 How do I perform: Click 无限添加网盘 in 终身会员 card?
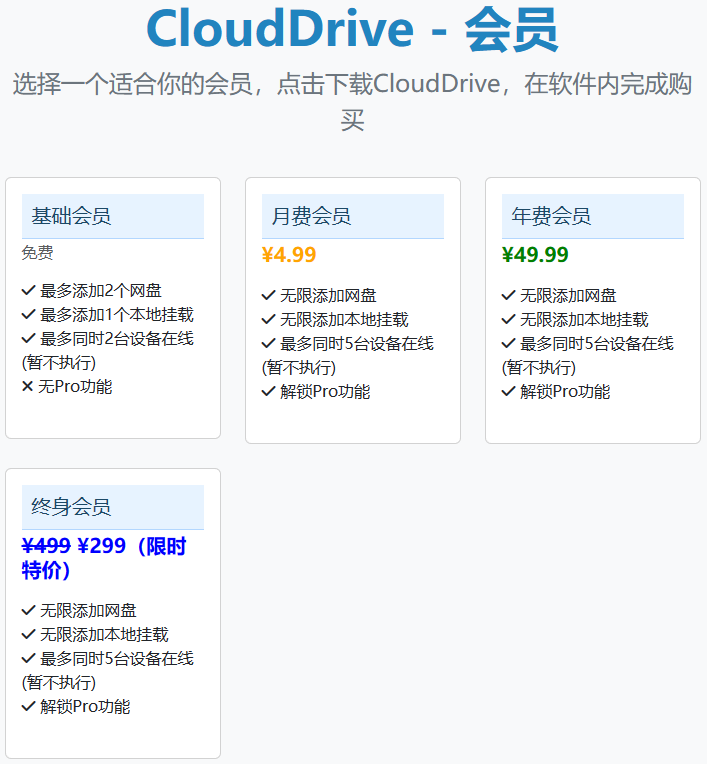tap(88, 611)
